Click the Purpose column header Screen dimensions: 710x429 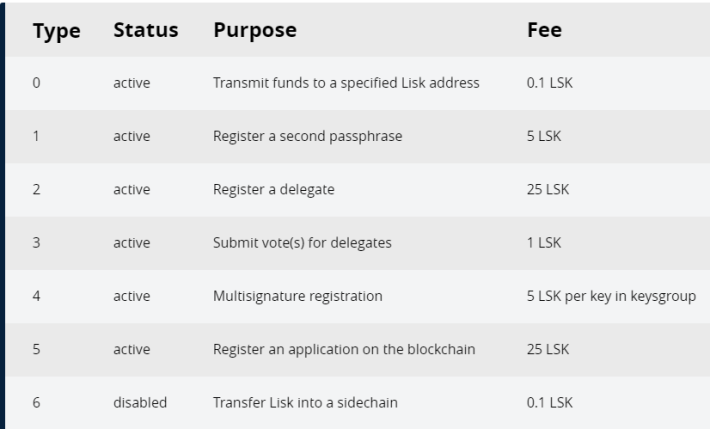pyautogui.click(x=255, y=31)
